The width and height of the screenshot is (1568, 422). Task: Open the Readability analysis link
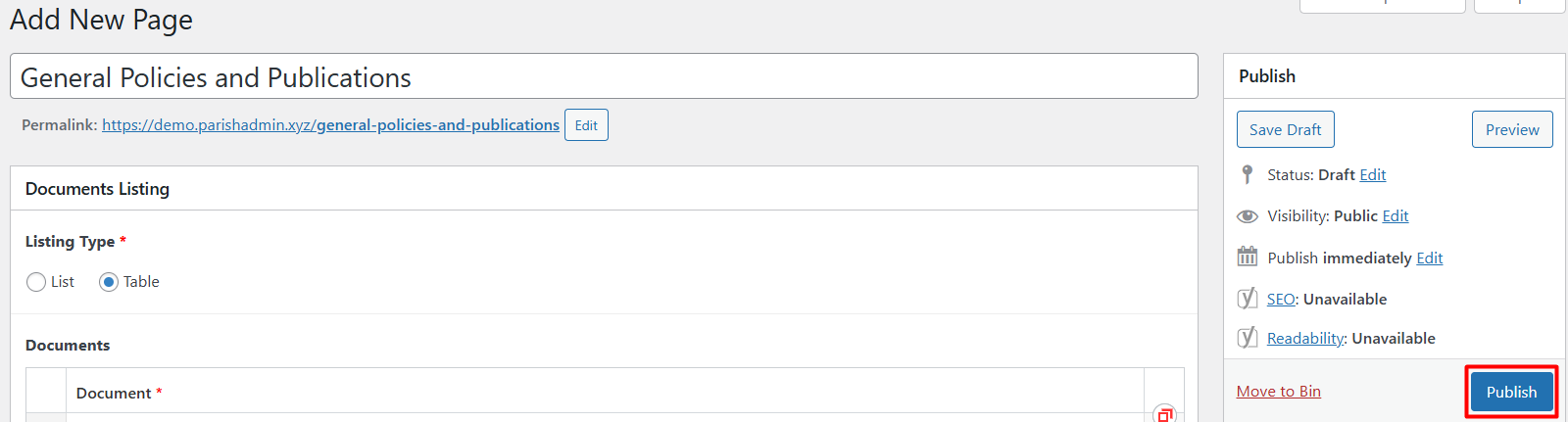pyautogui.click(x=1305, y=338)
